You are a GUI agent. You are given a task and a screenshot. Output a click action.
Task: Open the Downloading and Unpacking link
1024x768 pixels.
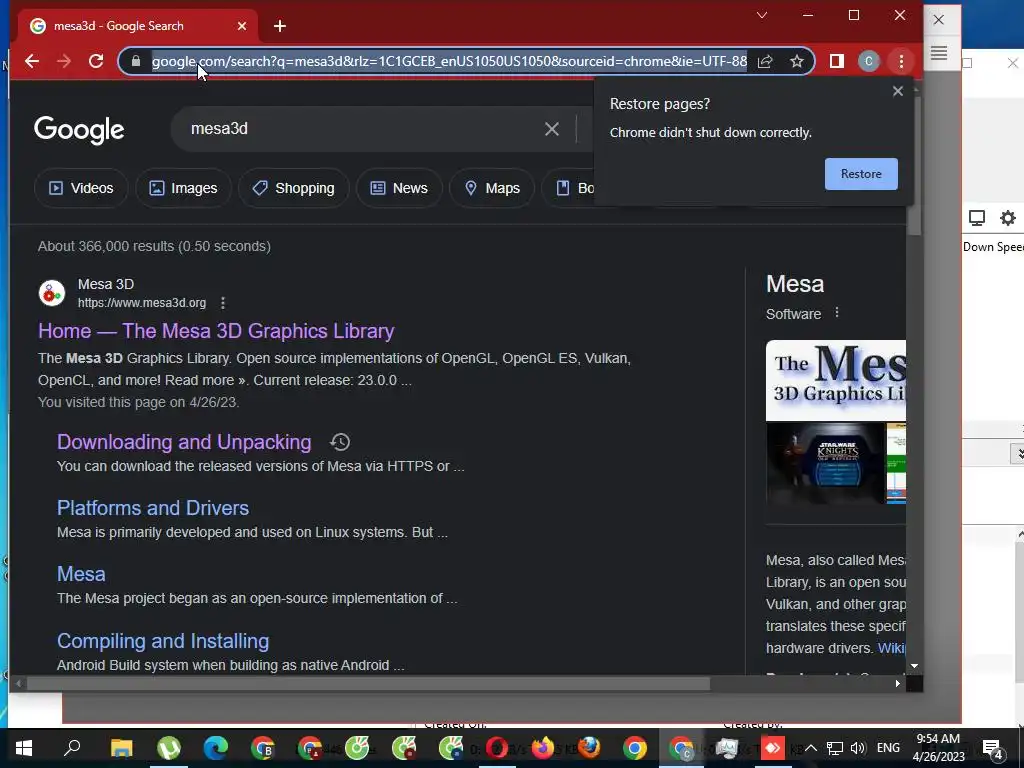pyautogui.click(x=184, y=442)
